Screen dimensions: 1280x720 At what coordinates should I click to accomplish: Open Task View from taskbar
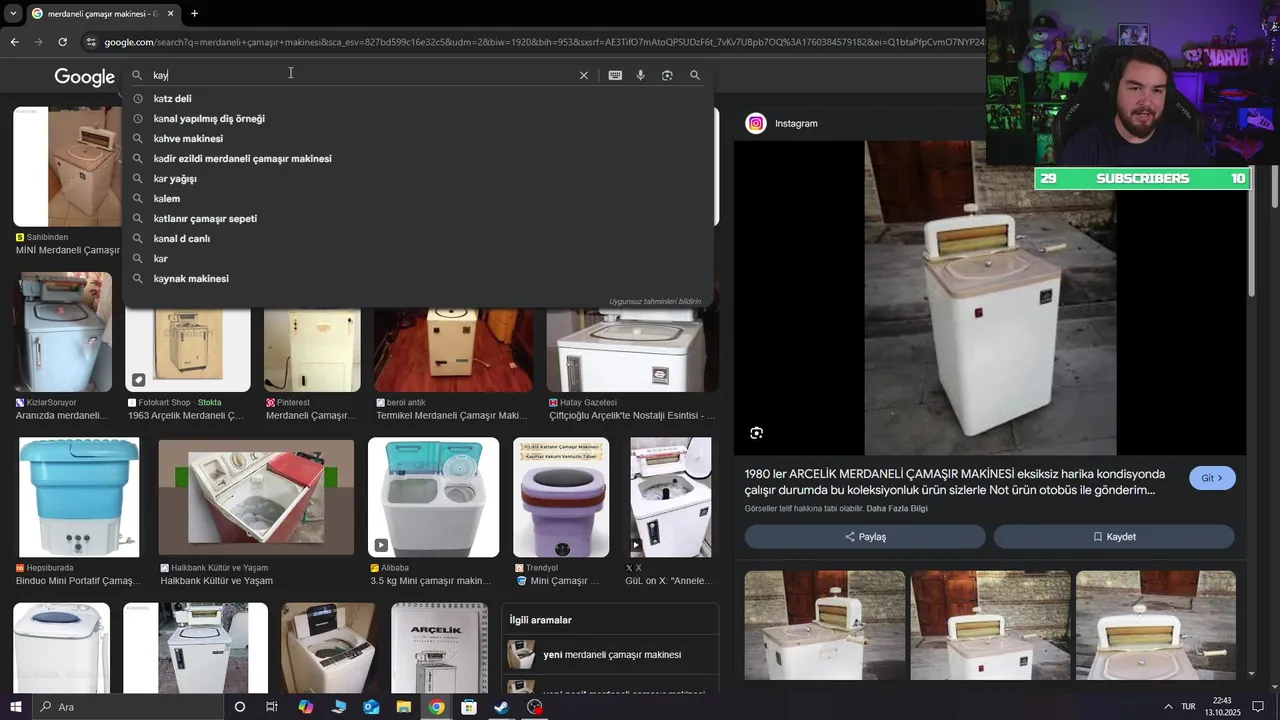(x=271, y=707)
